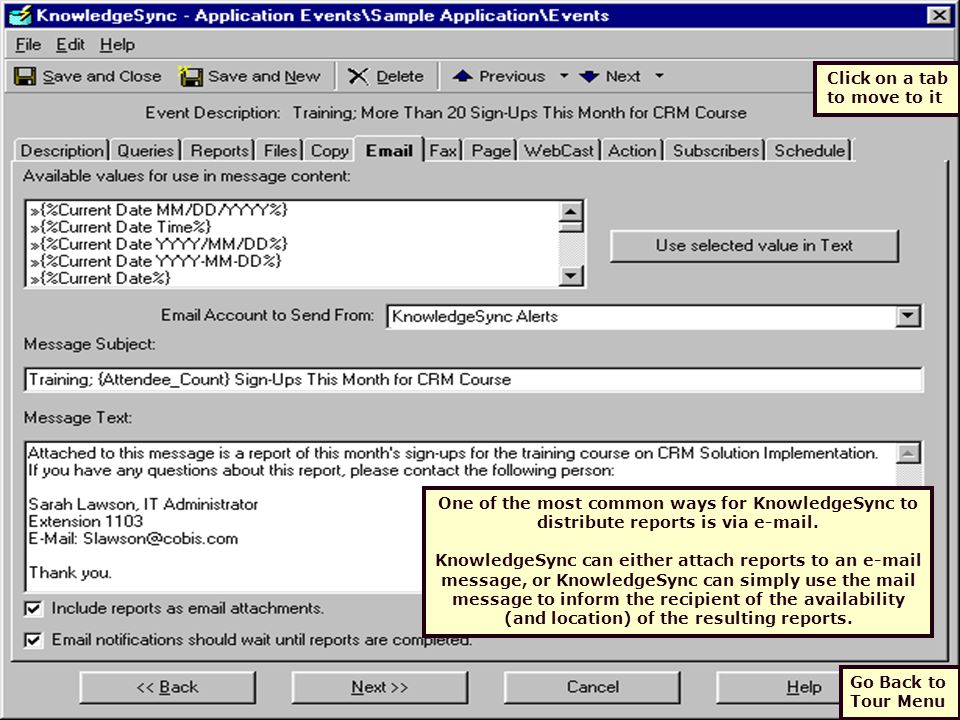Open the Help menu
This screenshot has height=720, width=960.
click(x=118, y=45)
